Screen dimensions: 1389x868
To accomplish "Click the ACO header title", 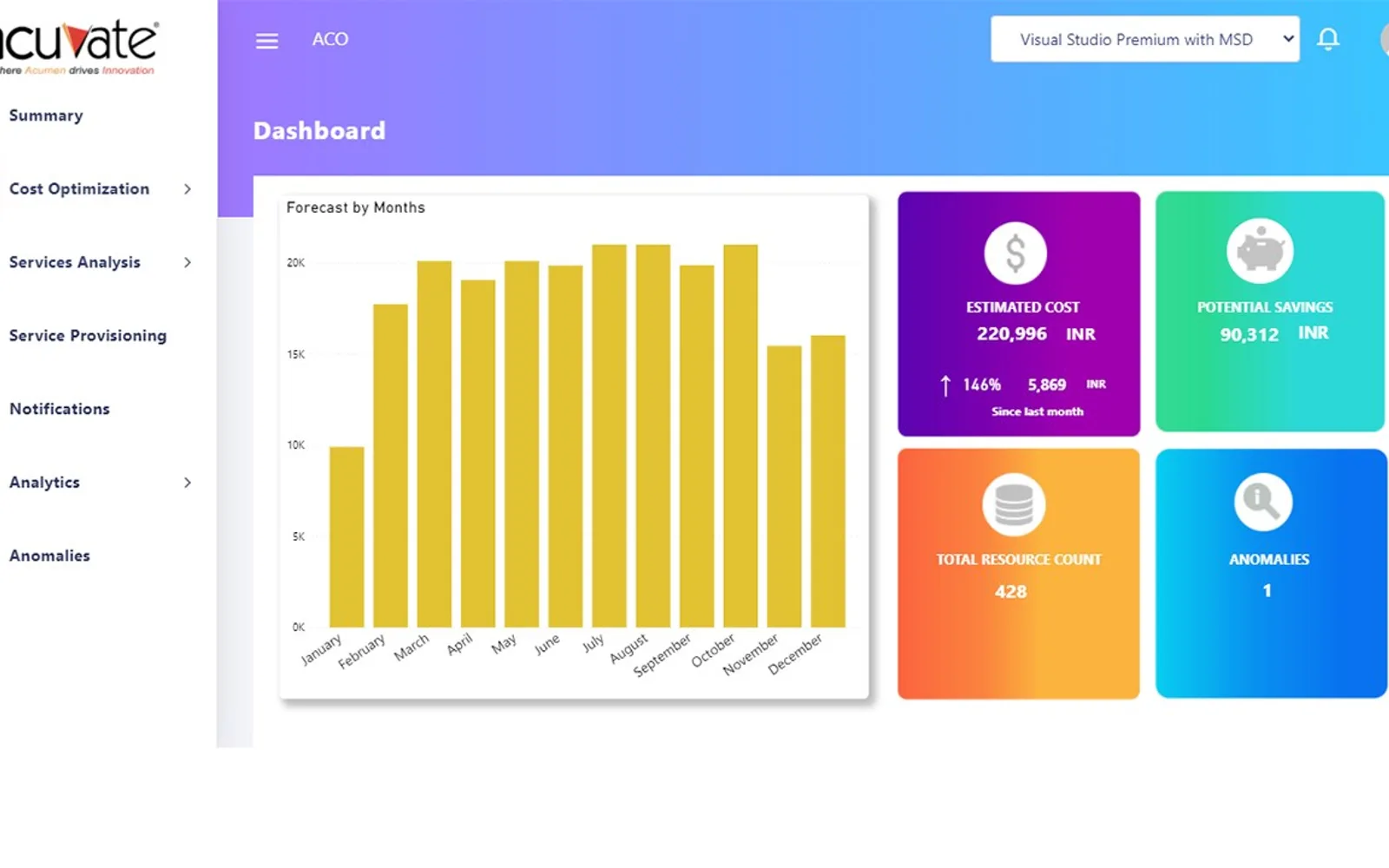I will (x=330, y=39).
